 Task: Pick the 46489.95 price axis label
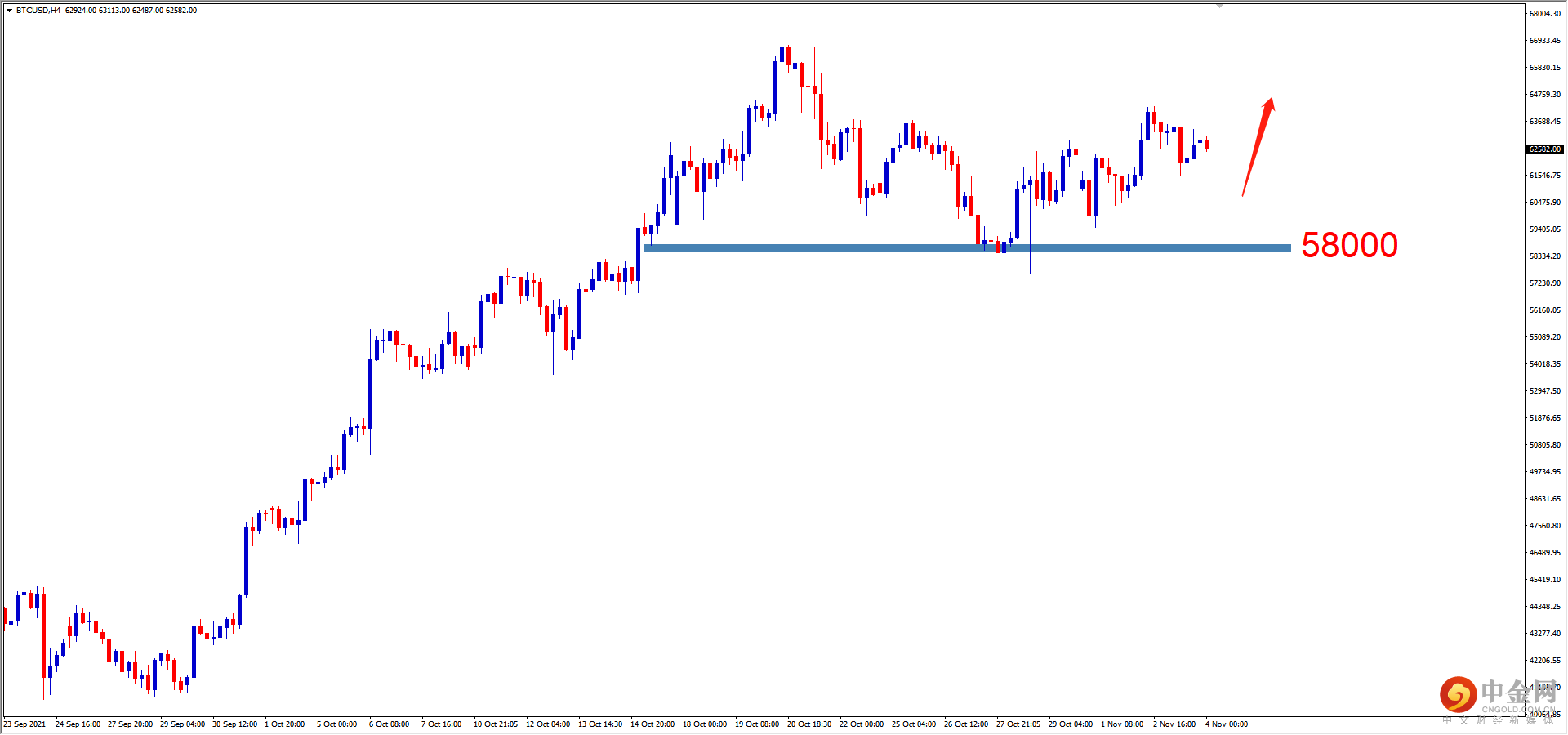1545,553
